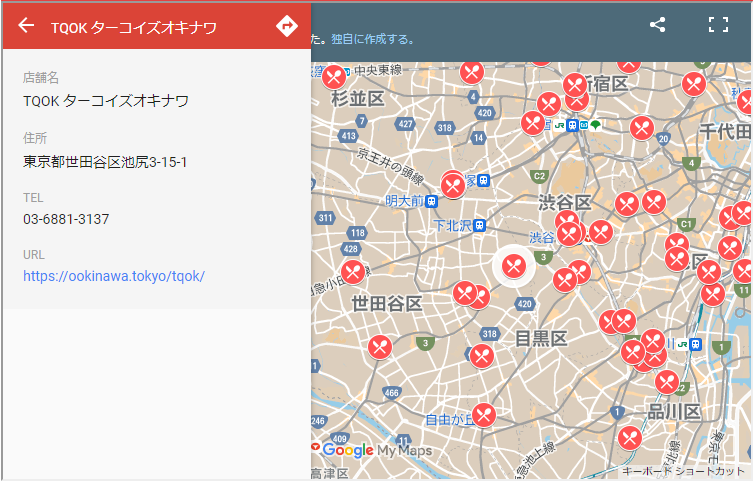Enter fullscreen map view

718,25
